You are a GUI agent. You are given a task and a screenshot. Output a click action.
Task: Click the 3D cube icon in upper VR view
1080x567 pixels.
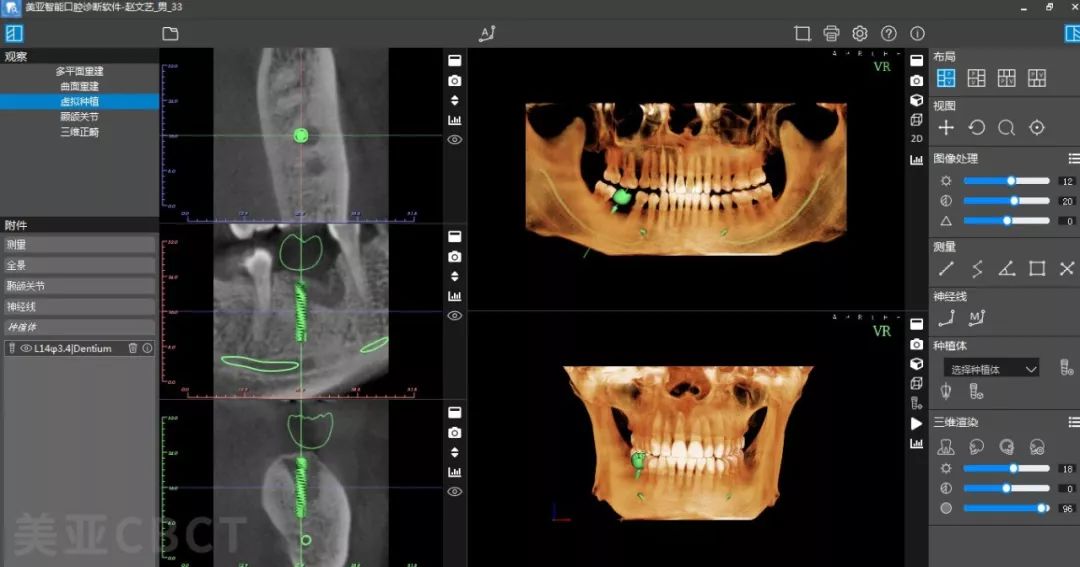click(916, 100)
